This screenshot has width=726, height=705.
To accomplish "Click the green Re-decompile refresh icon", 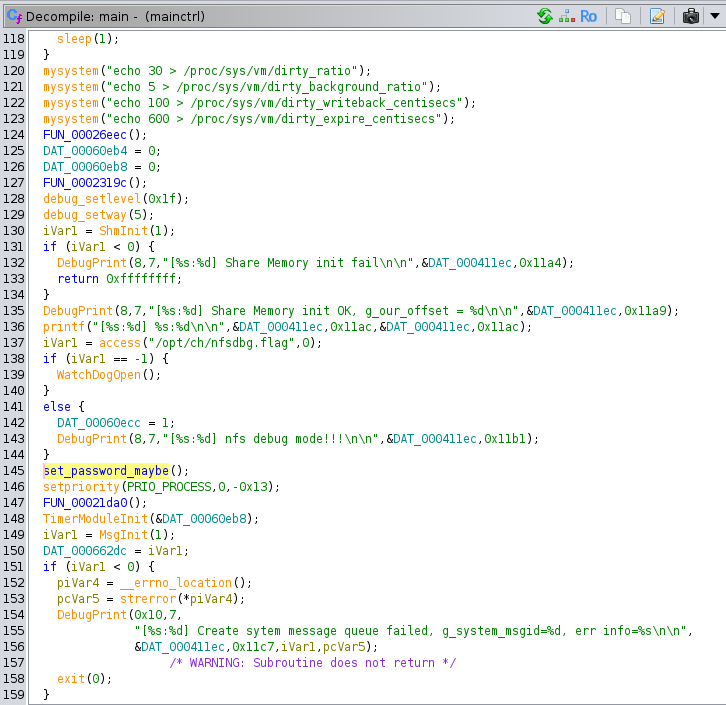I will click(x=545, y=16).
